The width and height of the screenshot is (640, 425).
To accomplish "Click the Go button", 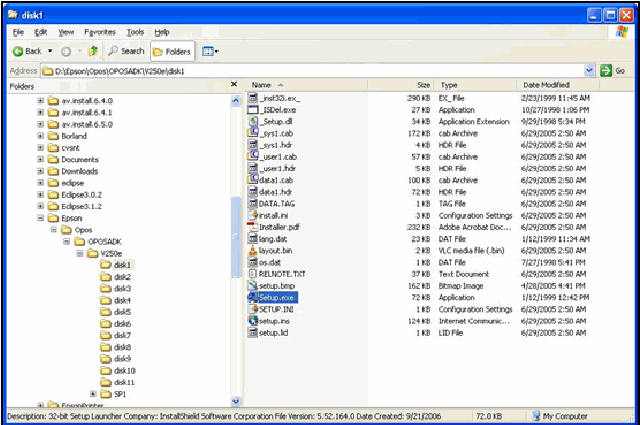I will point(612,71).
